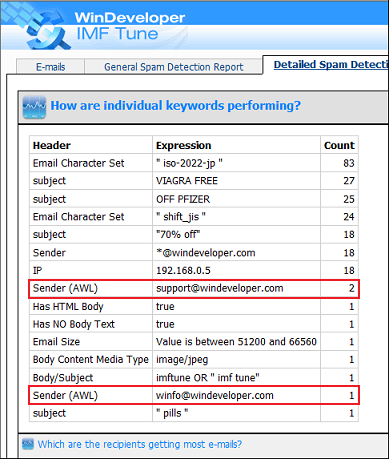
Task: Click the *@windeveloper.com sender expression
Action: 236,253
